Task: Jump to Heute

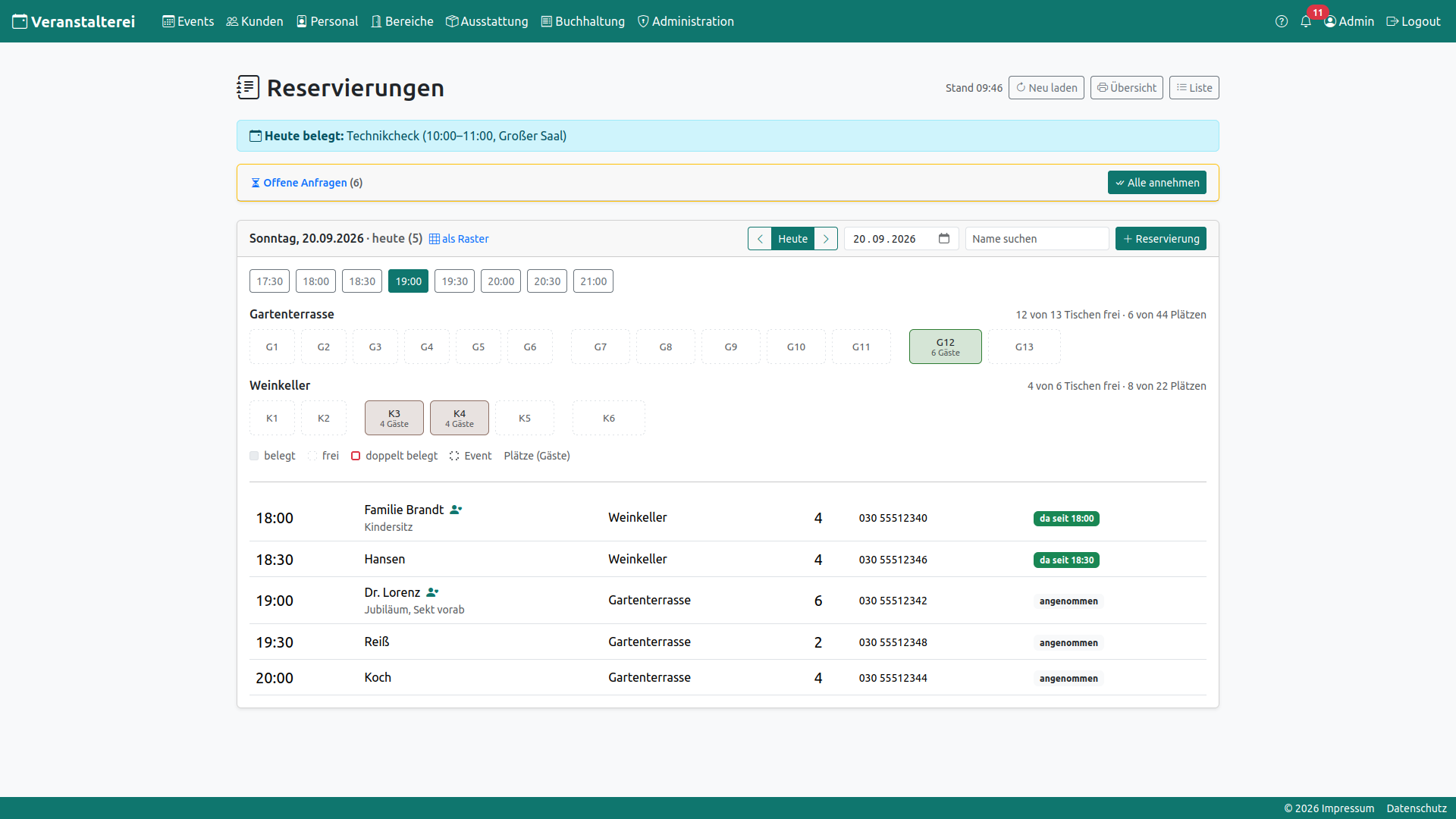Action: pyautogui.click(x=792, y=238)
